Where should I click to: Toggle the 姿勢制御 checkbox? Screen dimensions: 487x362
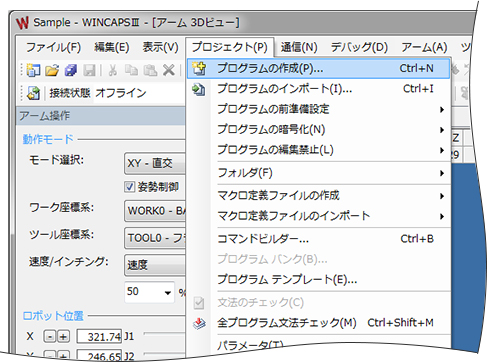coord(129,187)
